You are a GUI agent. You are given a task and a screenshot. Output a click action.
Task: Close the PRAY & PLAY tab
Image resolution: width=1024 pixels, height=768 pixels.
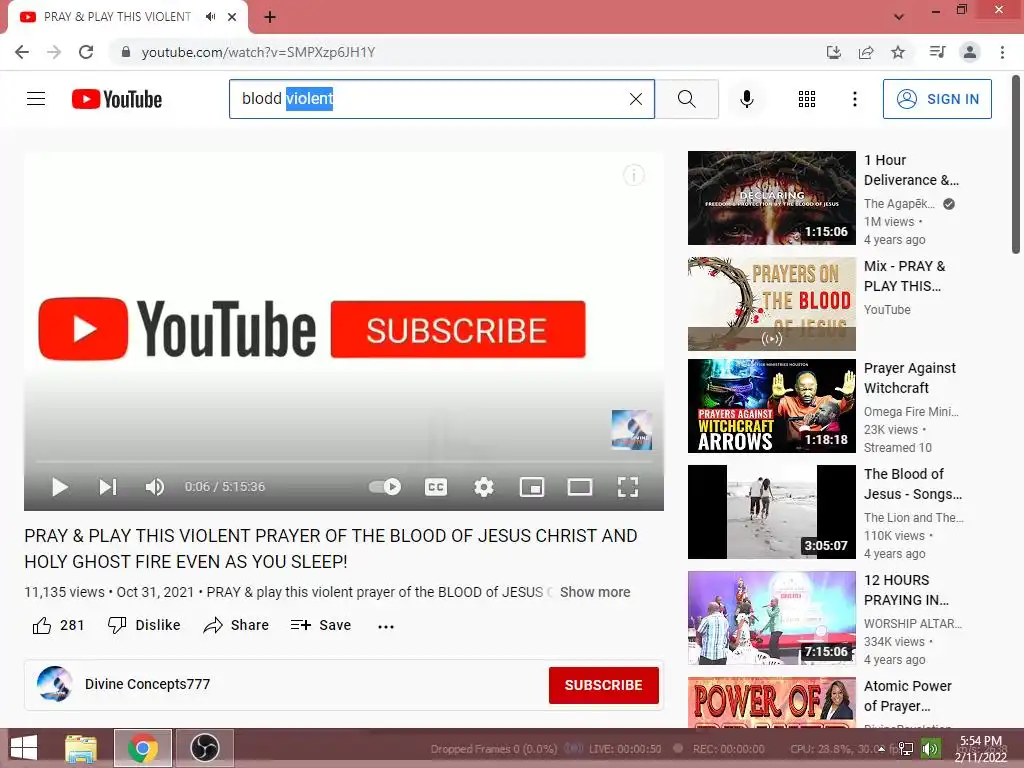[232, 17]
